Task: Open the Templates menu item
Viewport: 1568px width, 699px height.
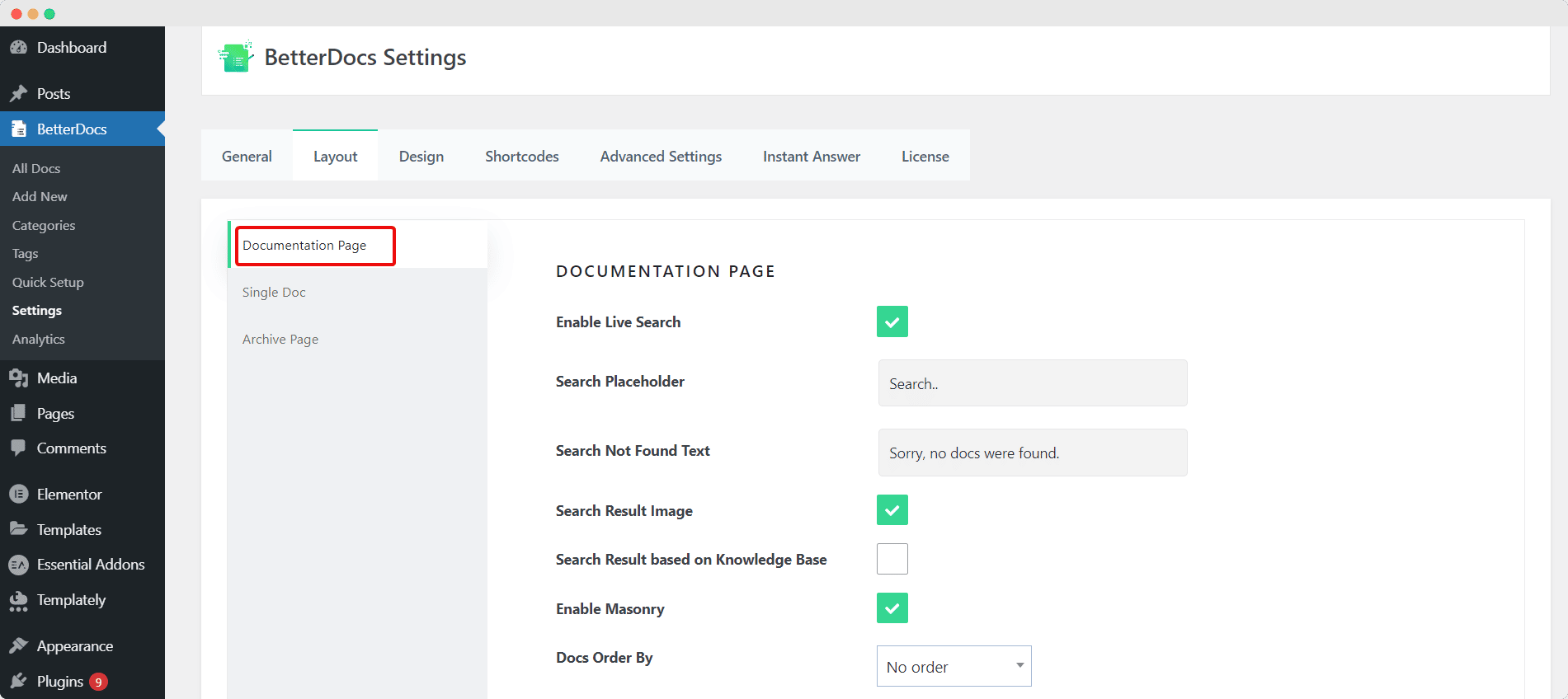Action: tap(82, 529)
